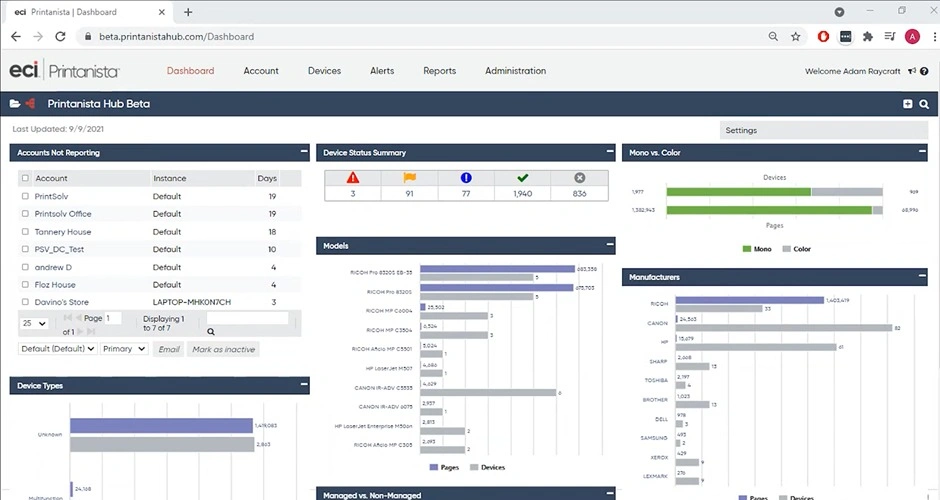The image size is (940, 500).
Task: Click the orange flag status icon
Action: (409, 178)
